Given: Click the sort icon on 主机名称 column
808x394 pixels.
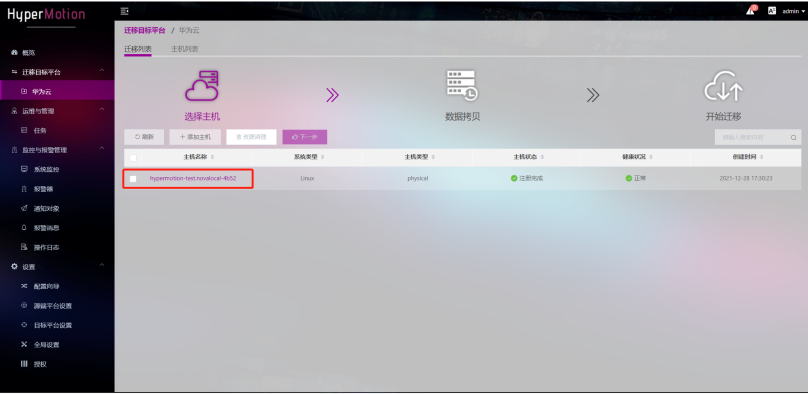Looking at the screenshot, I should click(212, 157).
